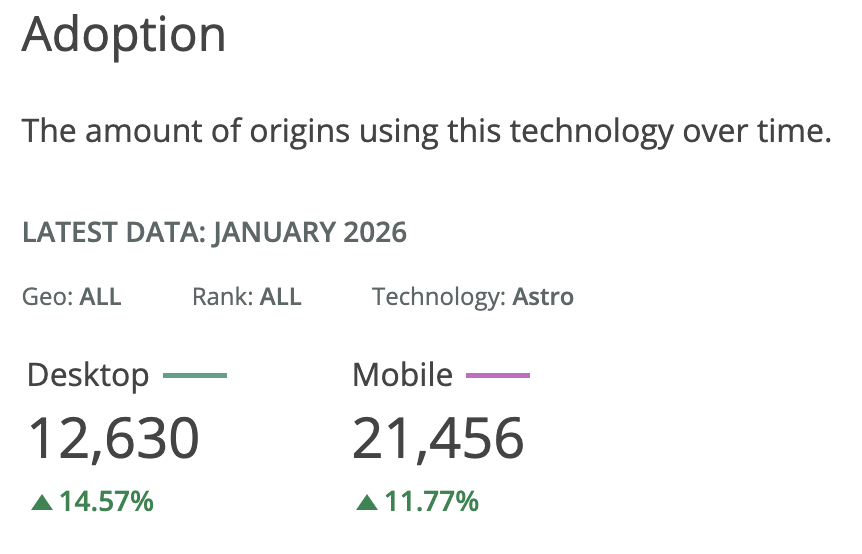Click the ALL value next to Geo
This screenshot has height=554, width=862.
coord(101,297)
